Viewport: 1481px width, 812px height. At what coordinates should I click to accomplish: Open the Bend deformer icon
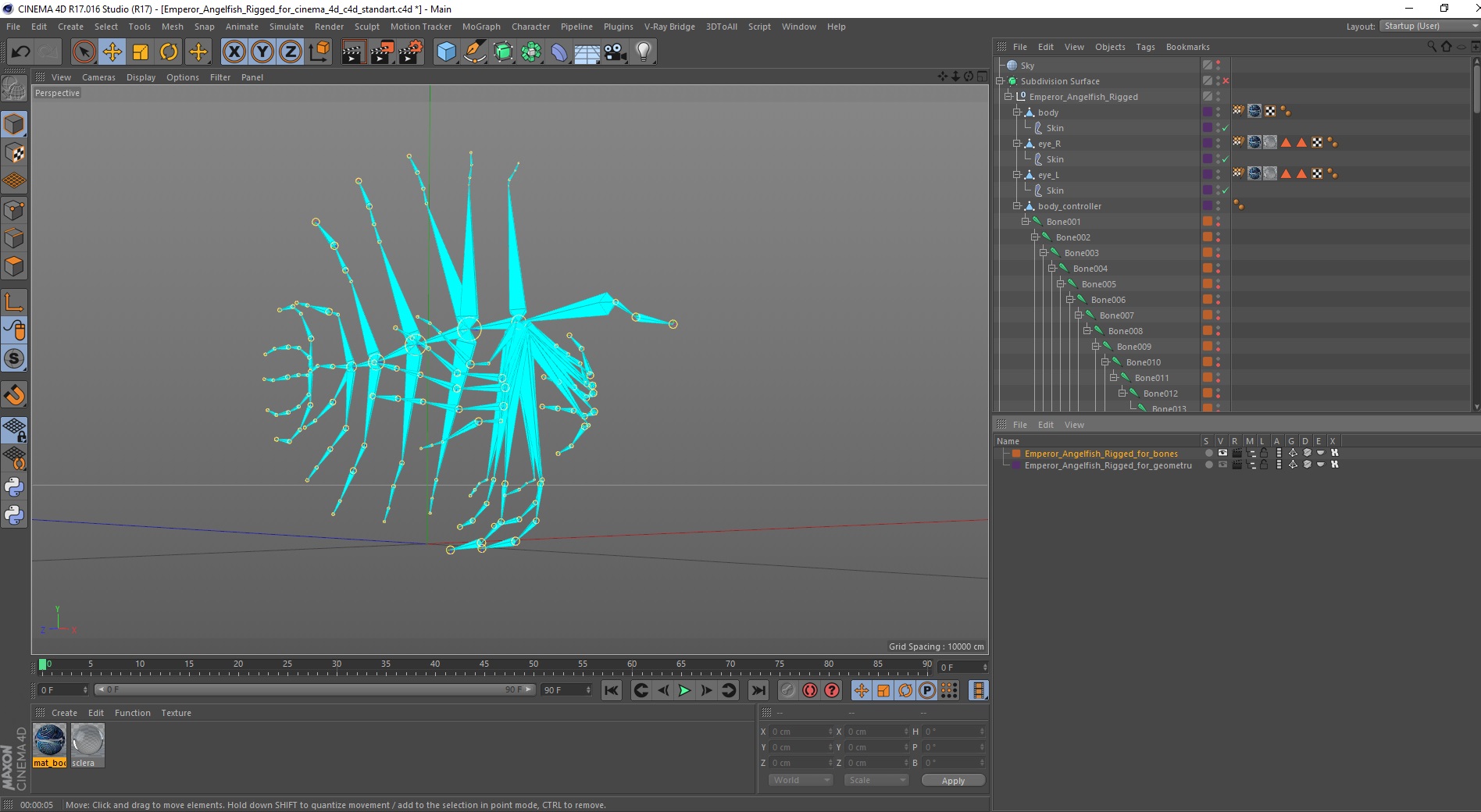click(559, 52)
